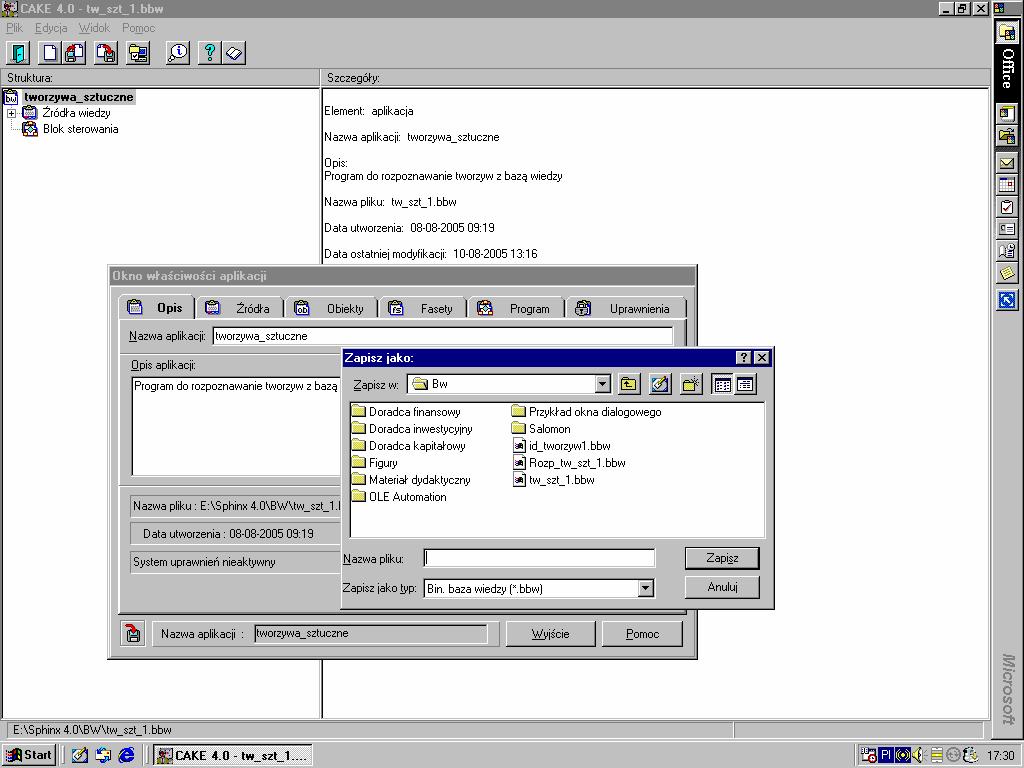Click the Nazwa aplikacji text field
This screenshot has height=768, width=1024.
point(442,336)
